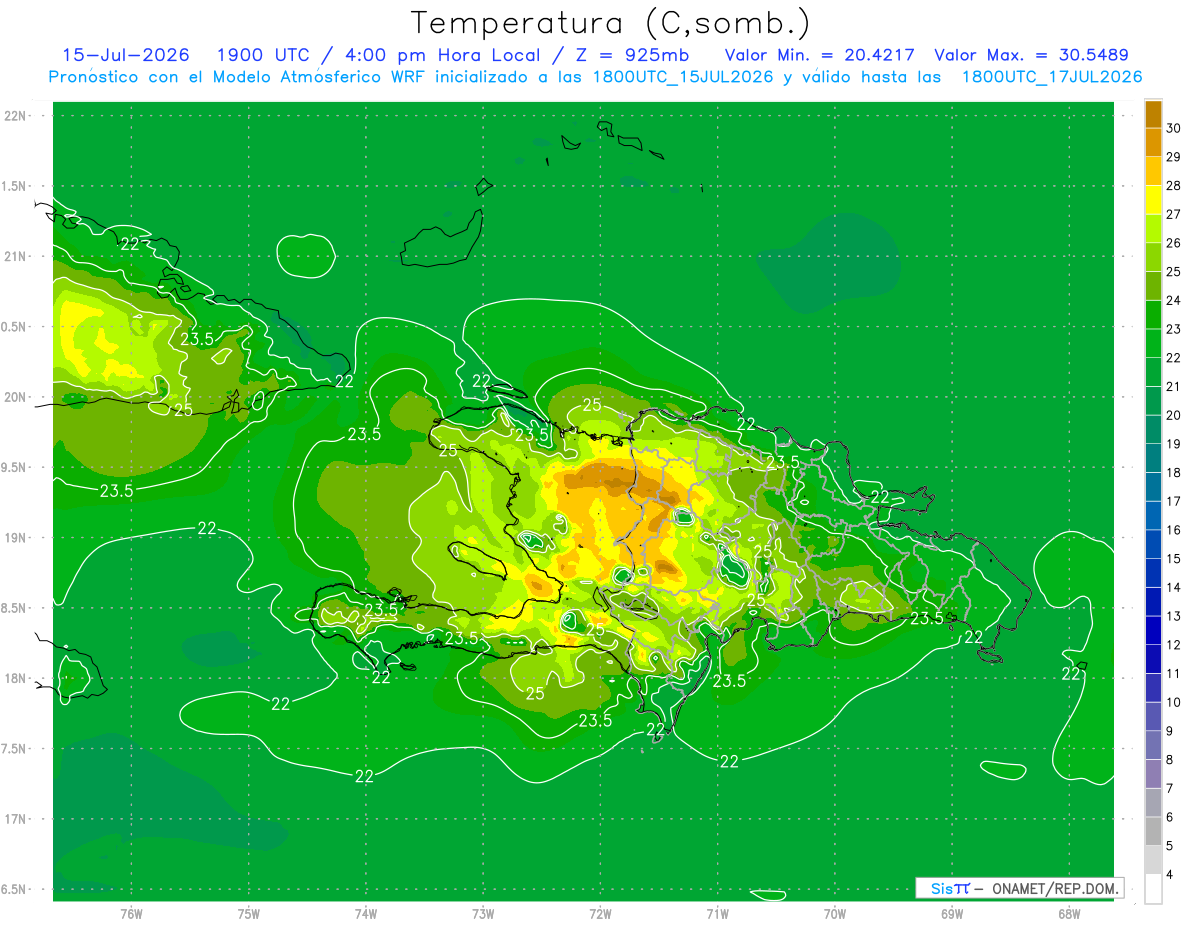The width and height of the screenshot is (1200, 927).
Task: Click the "ONAMET/REP.DOM." credit label
Action: 1056,888
